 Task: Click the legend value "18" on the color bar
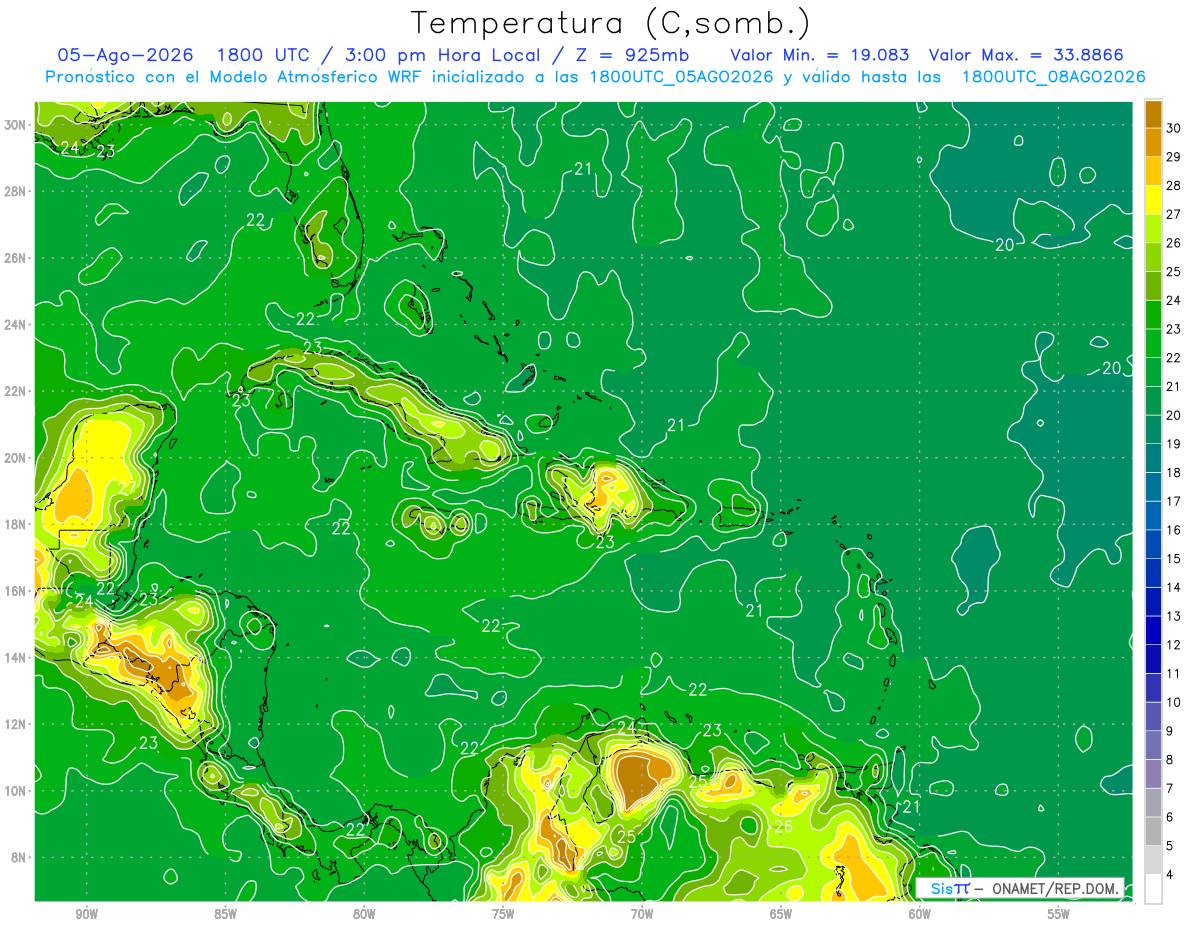click(x=1174, y=472)
